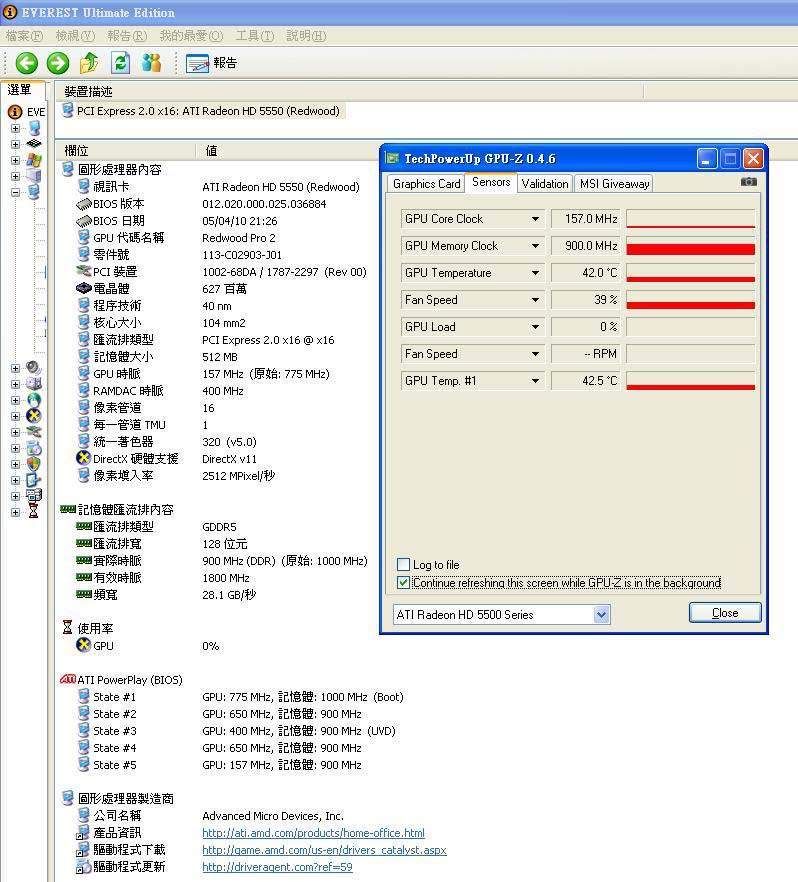
Task: Collapse the expanded minus node in left tree
Action: tap(15, 192)
